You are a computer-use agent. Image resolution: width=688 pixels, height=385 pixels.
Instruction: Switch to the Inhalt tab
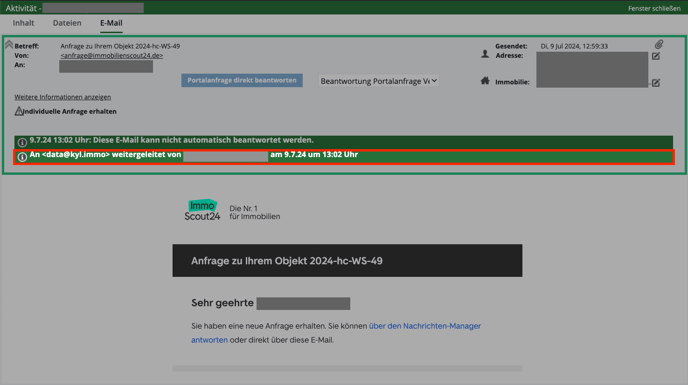click(x=23, y=23)
